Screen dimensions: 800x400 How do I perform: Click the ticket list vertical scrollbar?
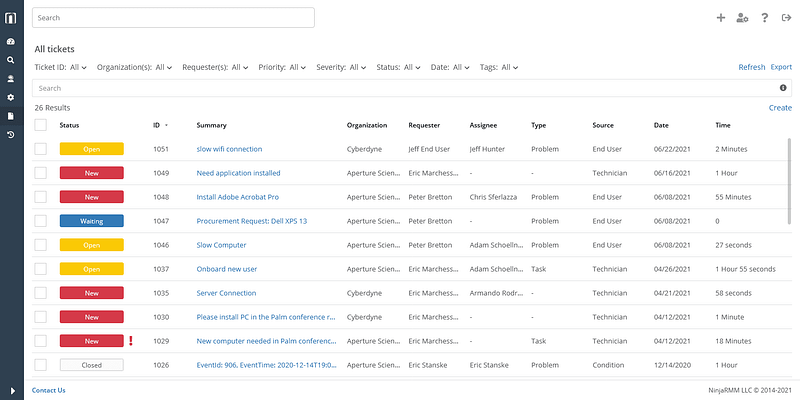click(x=789, y=181)
